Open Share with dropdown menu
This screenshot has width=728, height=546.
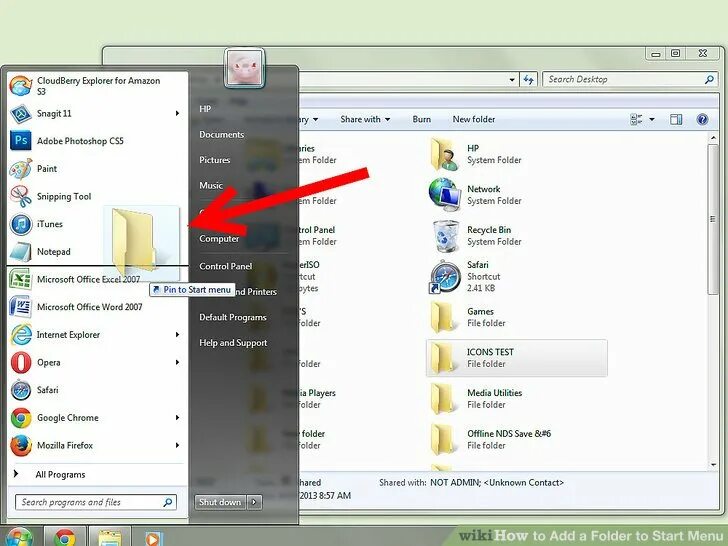pos(365,119)
